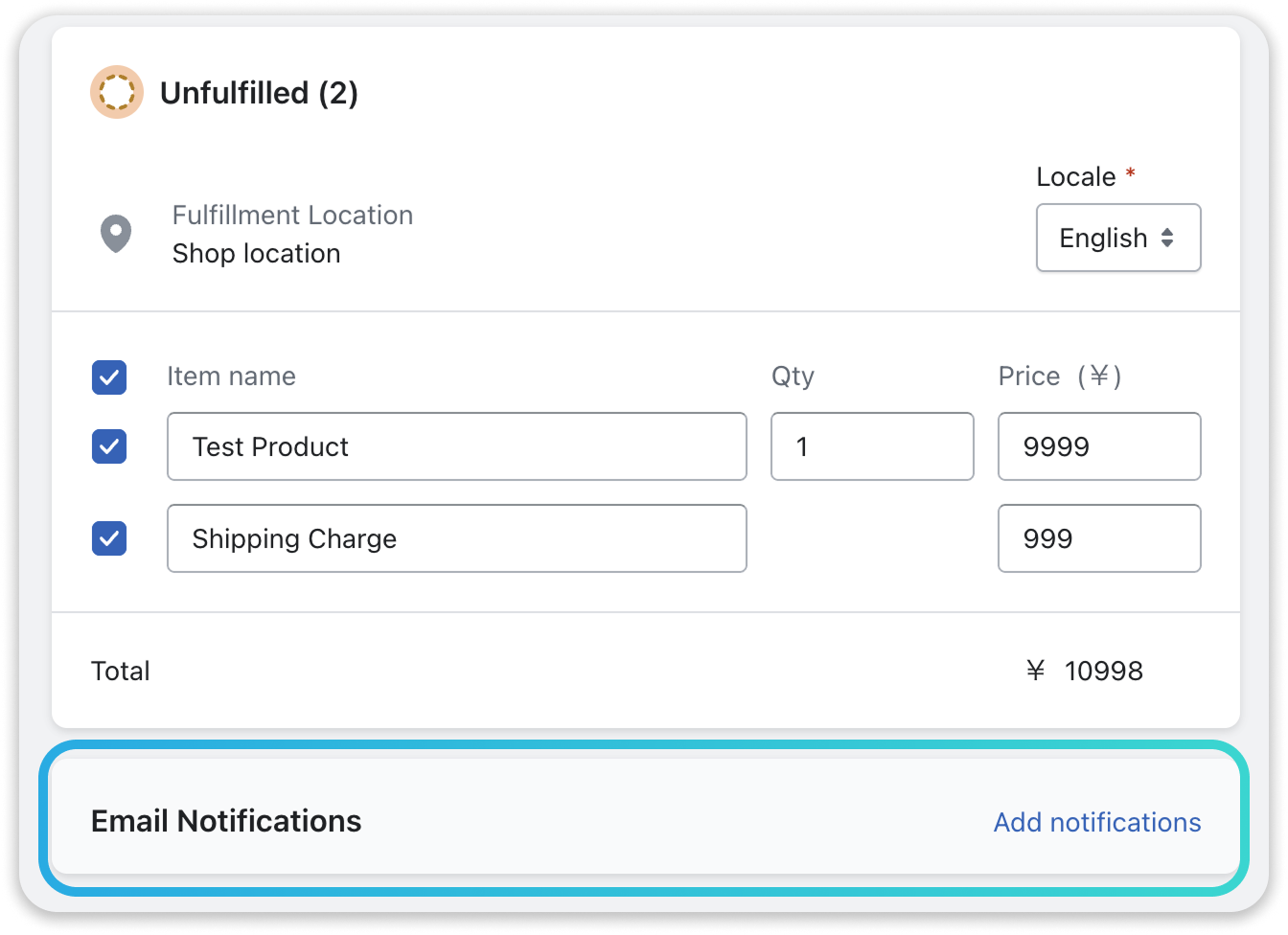The image size is (1288, 935).
Task: Click the total amount ¥ 10998
Action: point(1085,671)
